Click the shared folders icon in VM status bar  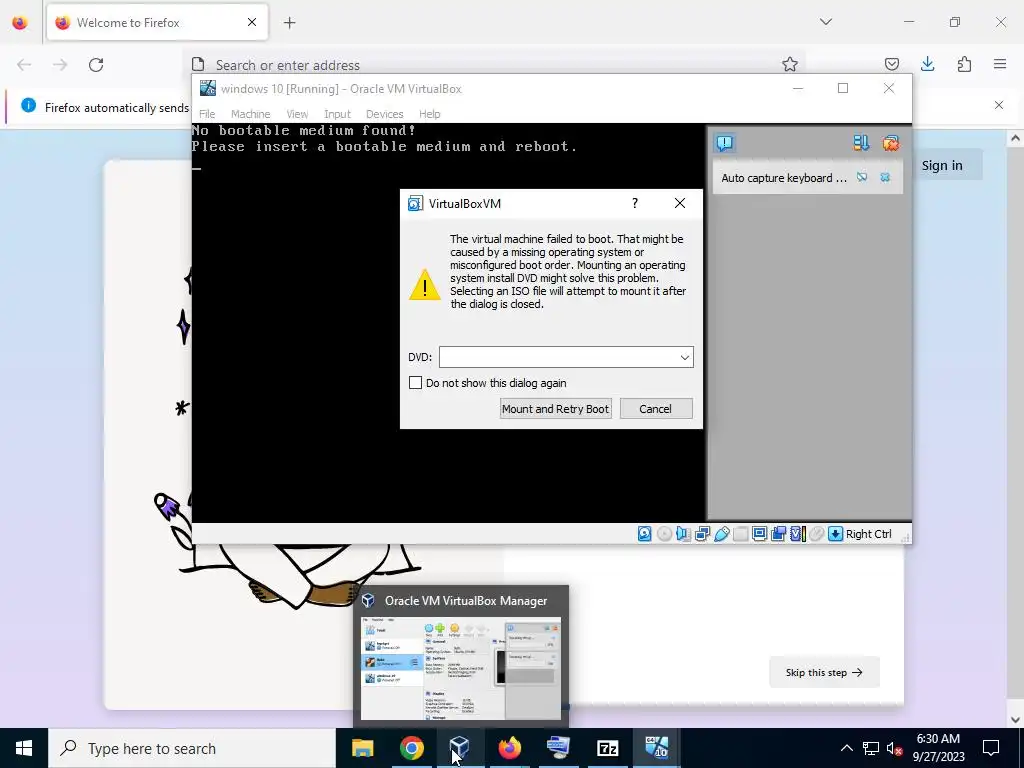tap(741, 534)
